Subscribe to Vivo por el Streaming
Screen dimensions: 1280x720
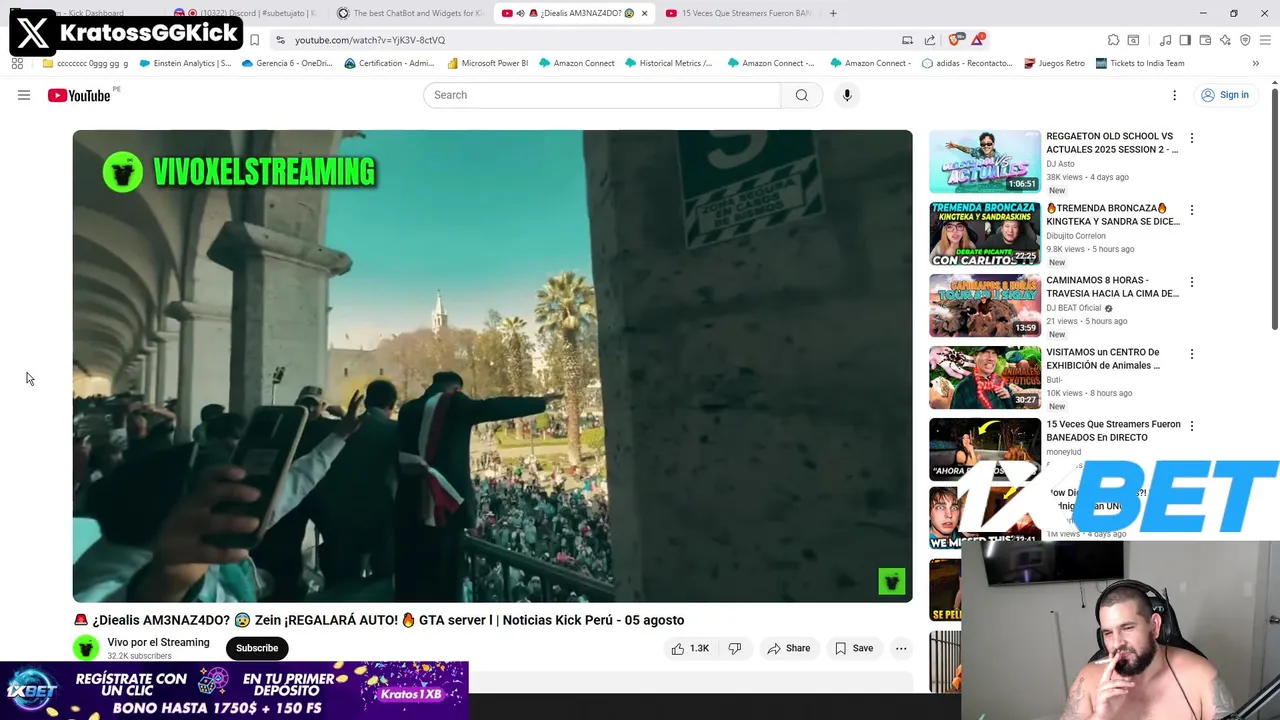point(257,648)
